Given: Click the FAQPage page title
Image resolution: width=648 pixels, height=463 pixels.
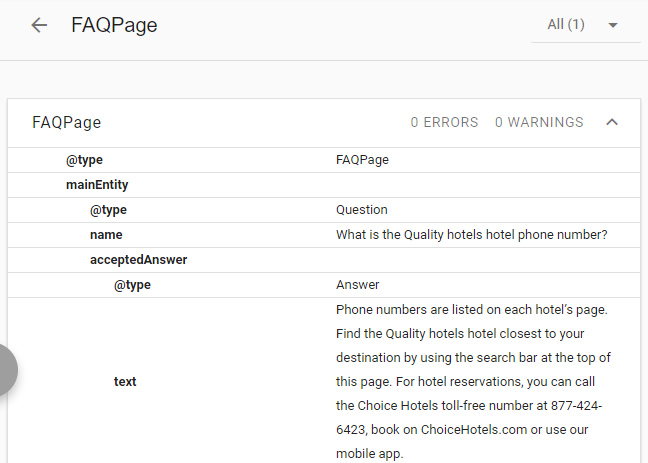Looking at the screenshot, I should [x=114, y=25].
